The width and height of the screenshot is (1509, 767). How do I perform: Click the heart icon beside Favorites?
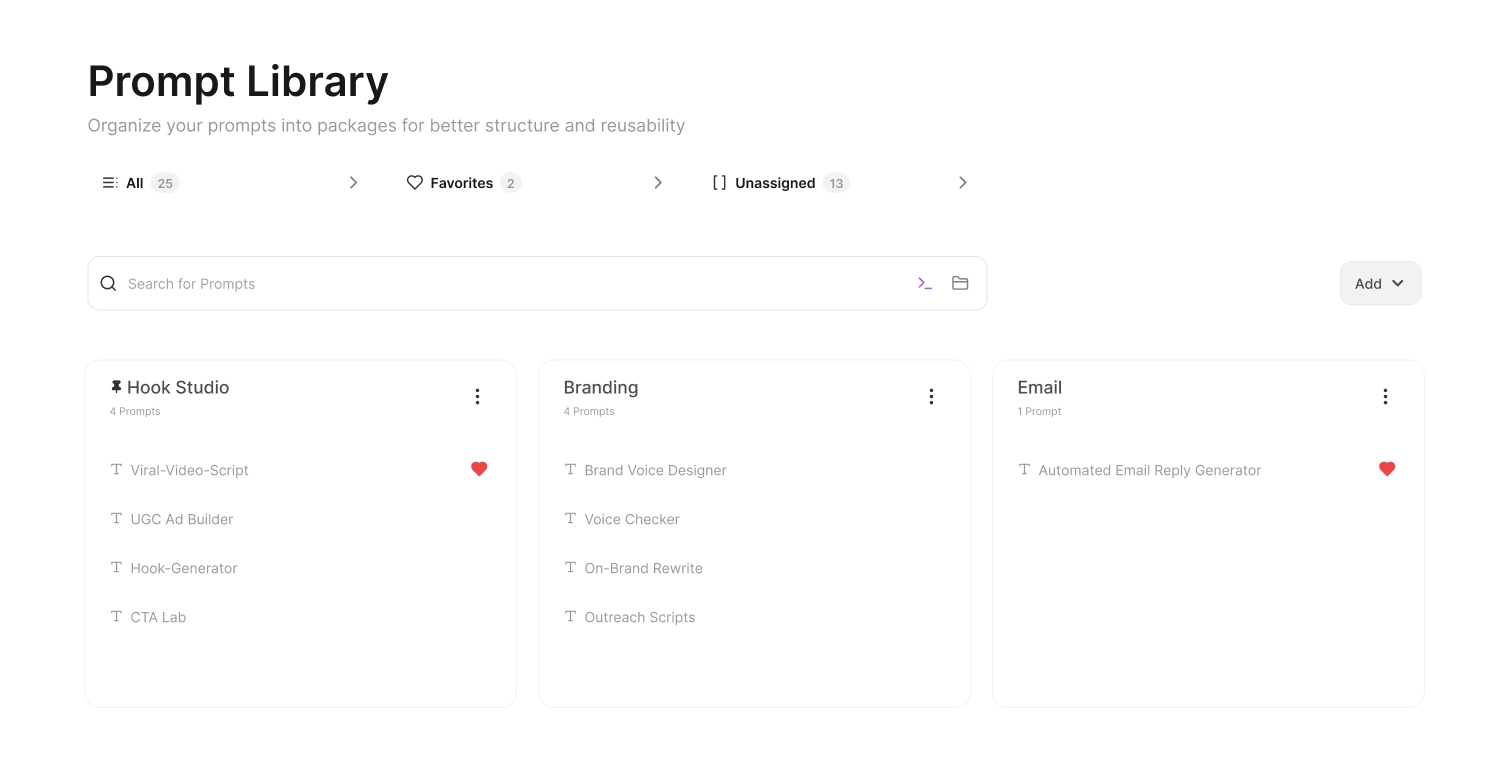click(x=415, y=182)
